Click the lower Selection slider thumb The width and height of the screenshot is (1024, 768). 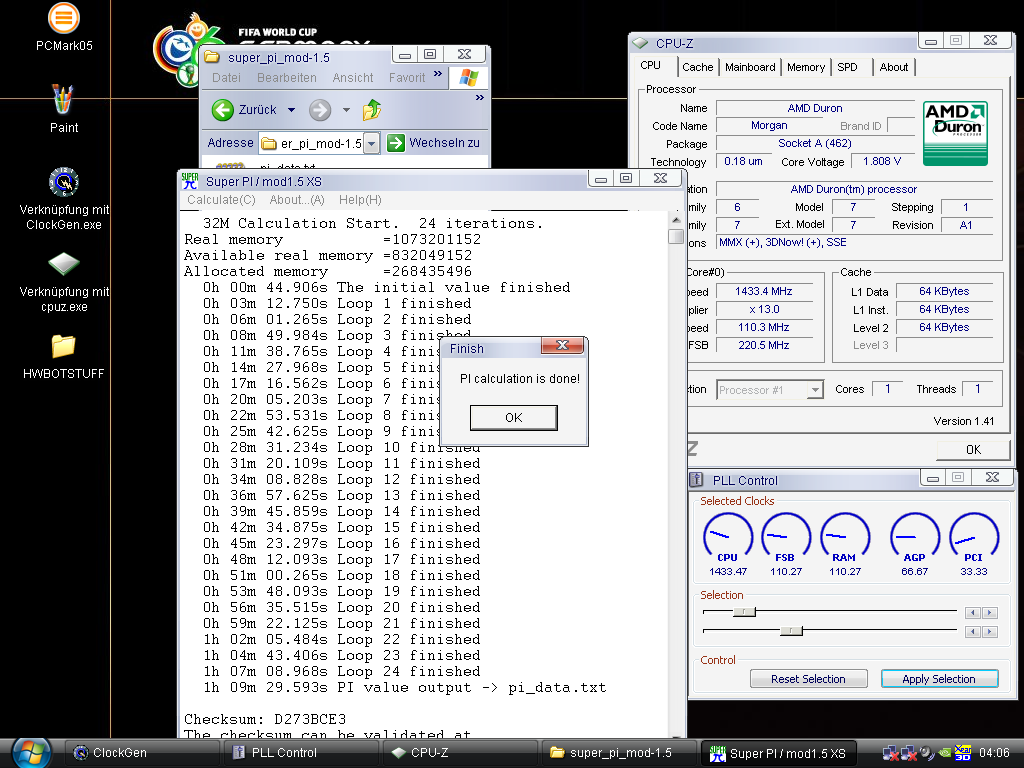pos(791,631)
